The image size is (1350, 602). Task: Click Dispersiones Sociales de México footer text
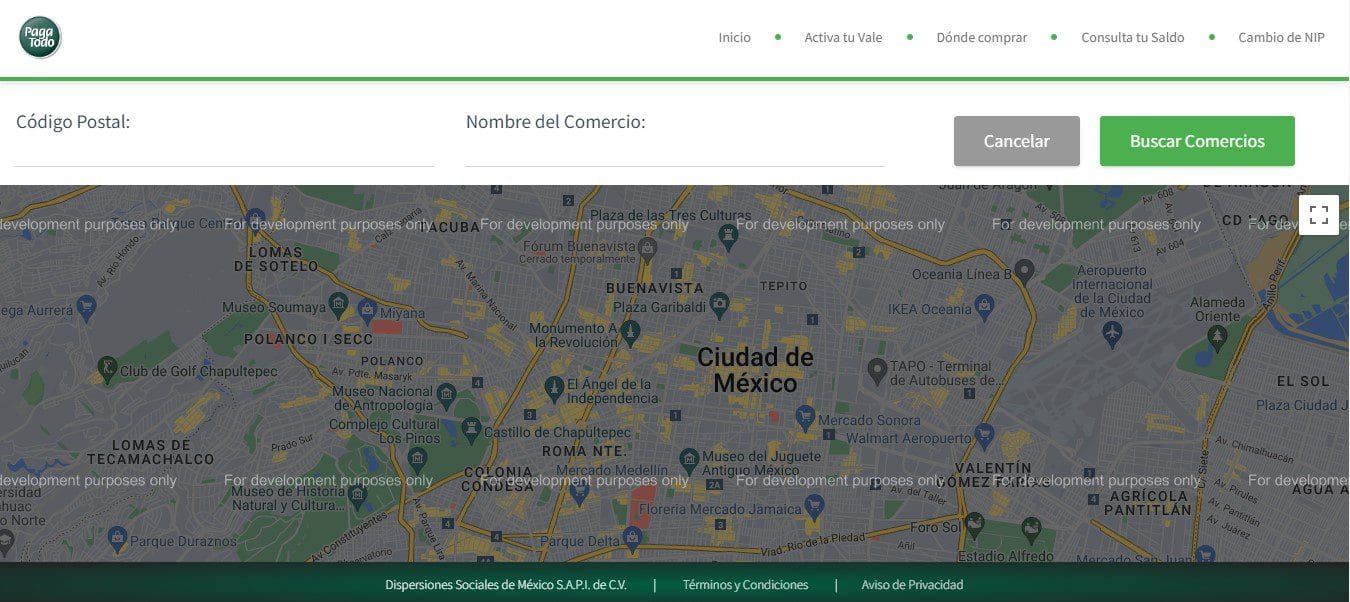[506, 585]
